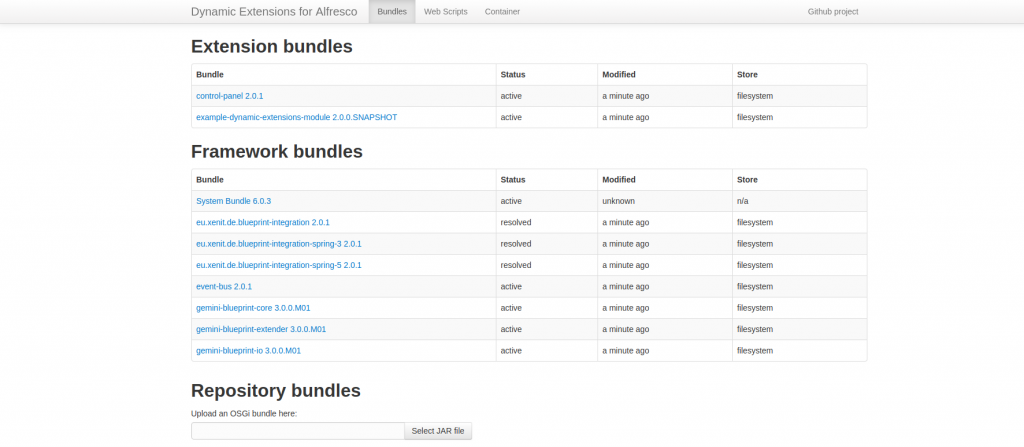This screenshot has width=1024, height=447.
Task: Visit the Github project link
Action: click(x=833, y=12)
